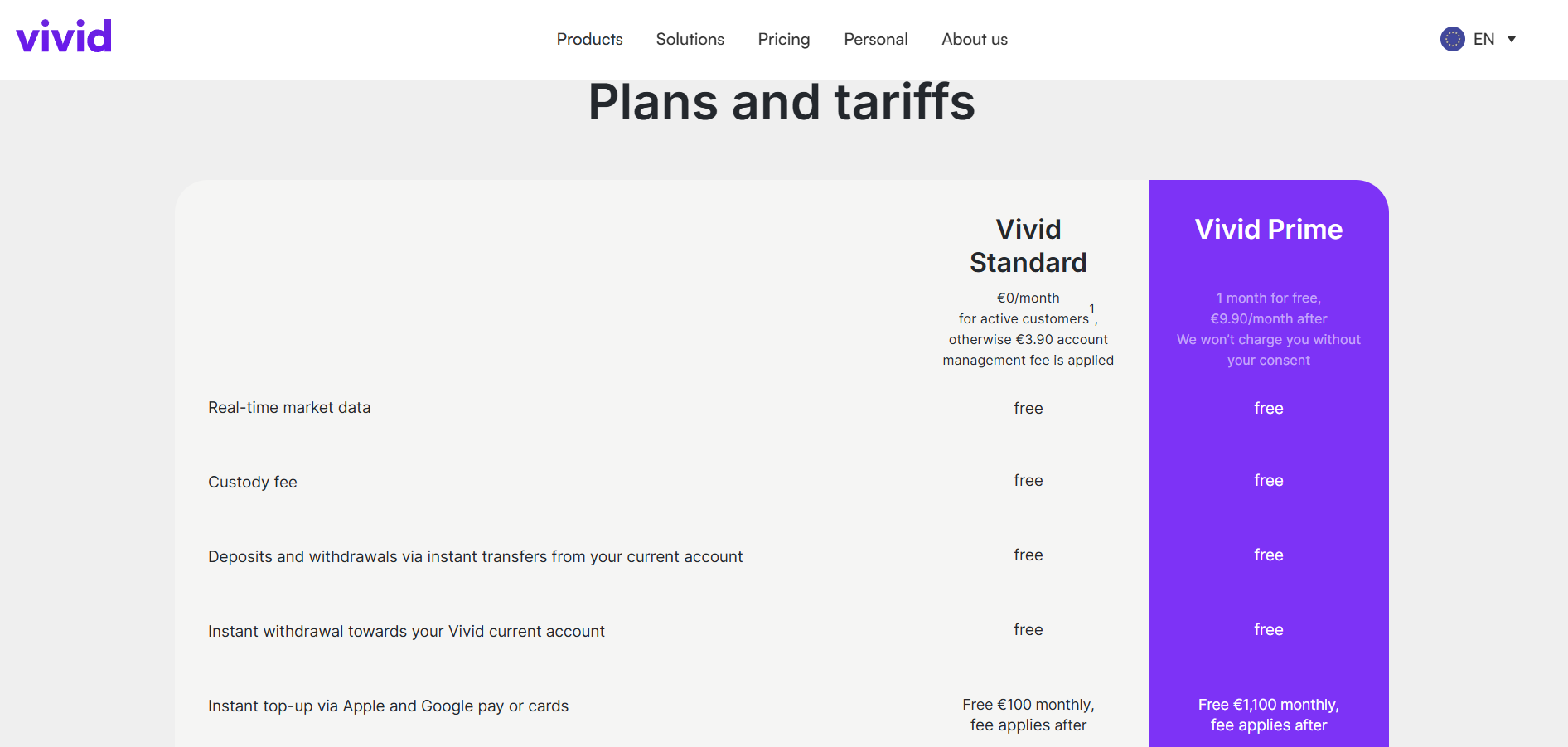Screen dimensions: 1568x747
Task: Open the Personal link in navigation
Action: point(875,39)
